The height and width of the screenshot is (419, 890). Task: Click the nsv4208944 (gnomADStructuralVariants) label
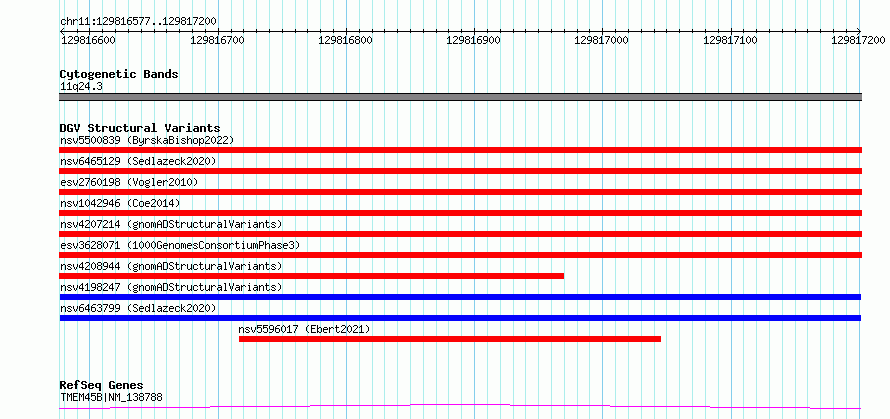pyautogui.click(x=171, y=266)
